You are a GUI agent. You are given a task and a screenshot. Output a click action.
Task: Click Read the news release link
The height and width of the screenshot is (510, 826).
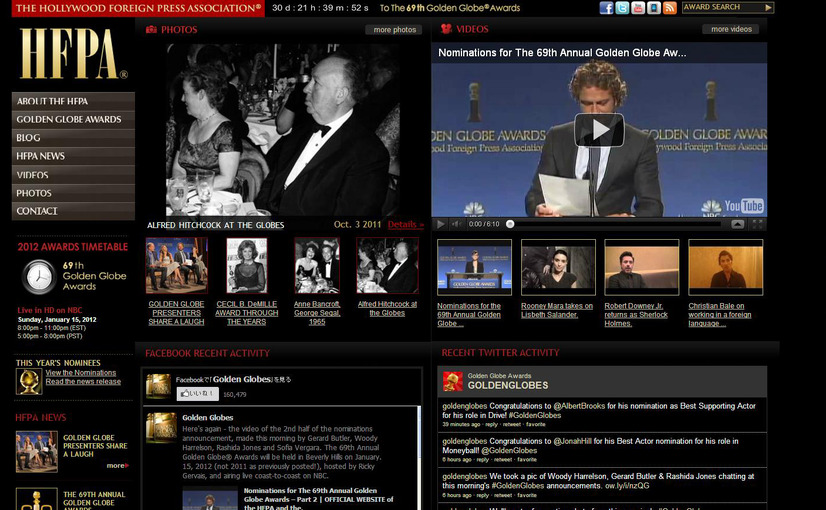coord(83,381)
